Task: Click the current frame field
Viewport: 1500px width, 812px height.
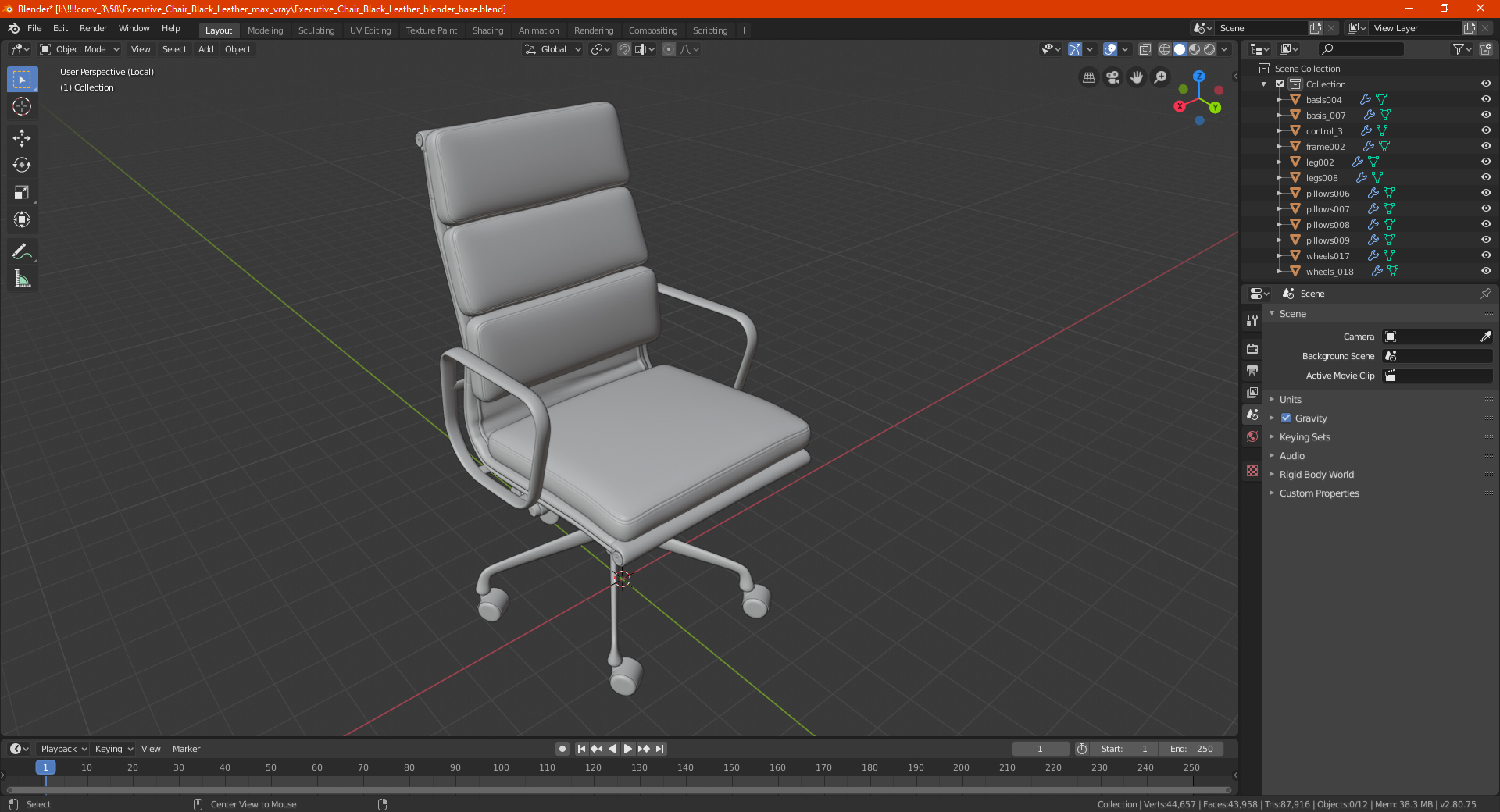Action: (1040, 749)
